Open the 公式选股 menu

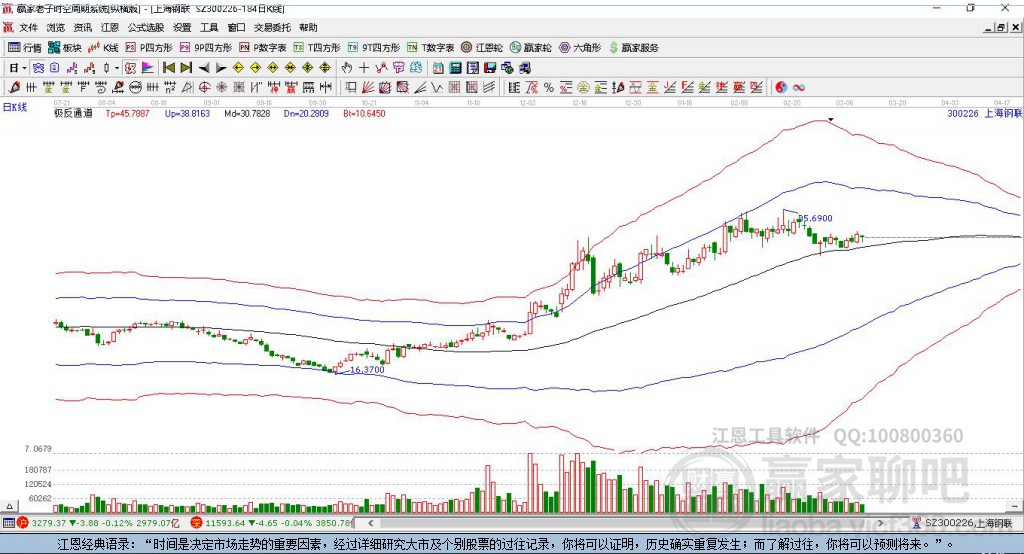tap(146, 27)
